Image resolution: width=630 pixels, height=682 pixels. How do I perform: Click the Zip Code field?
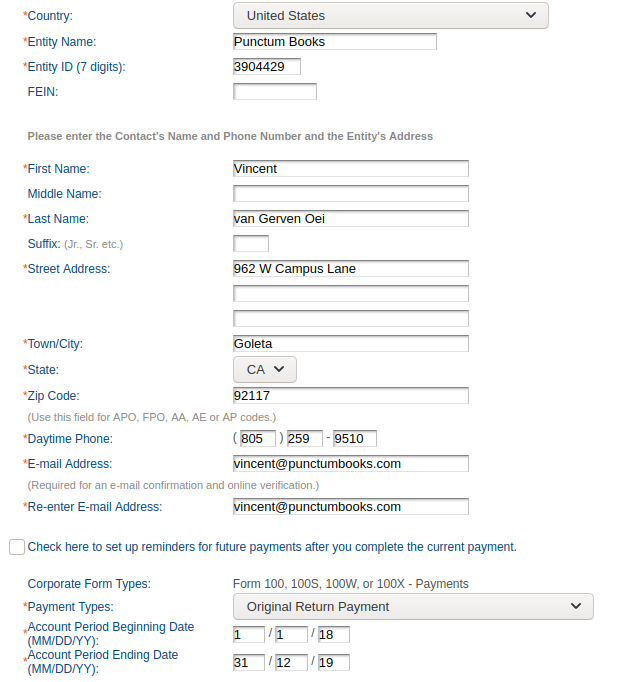click(x=350, y=396)
